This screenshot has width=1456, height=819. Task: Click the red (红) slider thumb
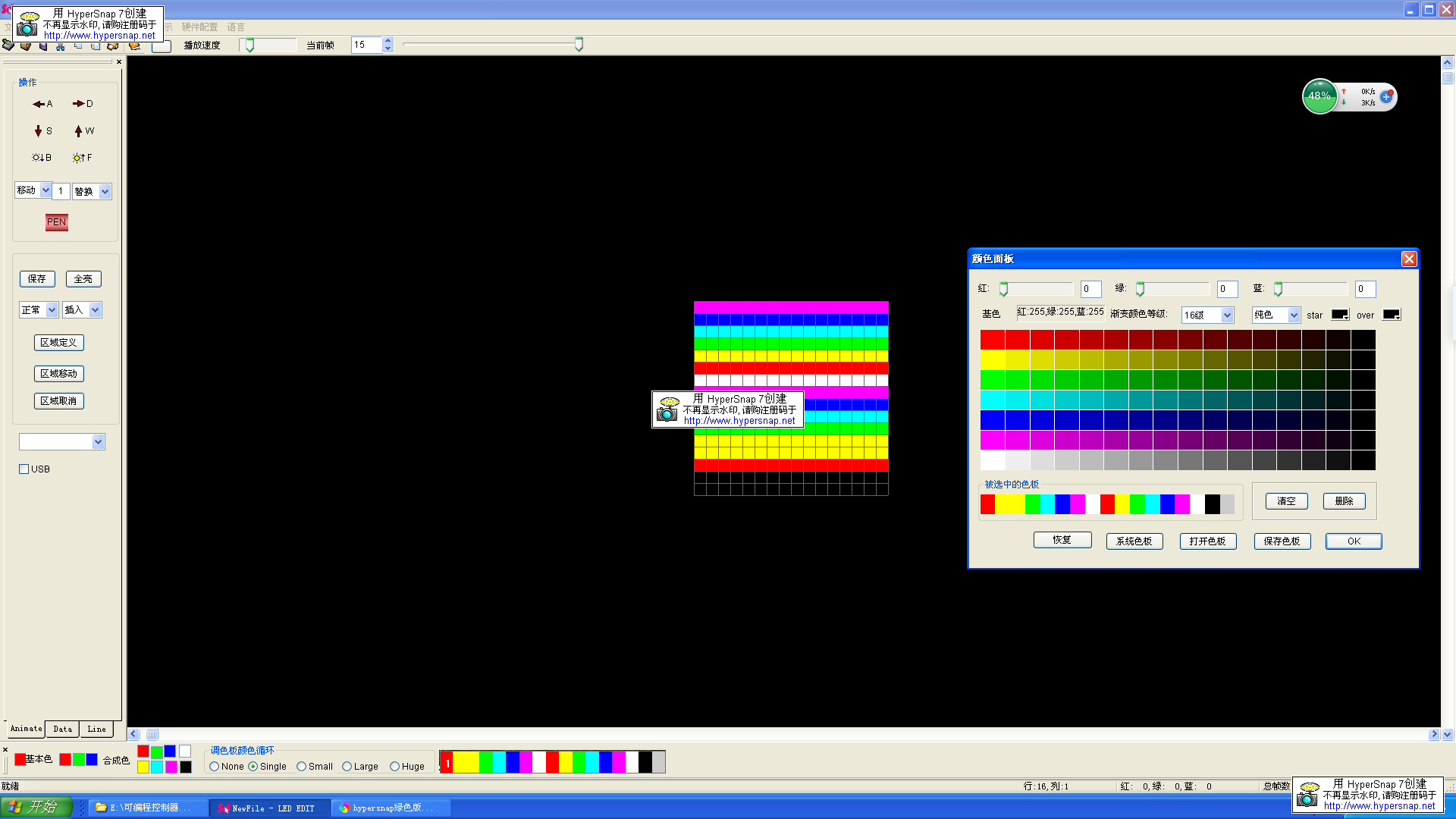[x=1004, y=289]
